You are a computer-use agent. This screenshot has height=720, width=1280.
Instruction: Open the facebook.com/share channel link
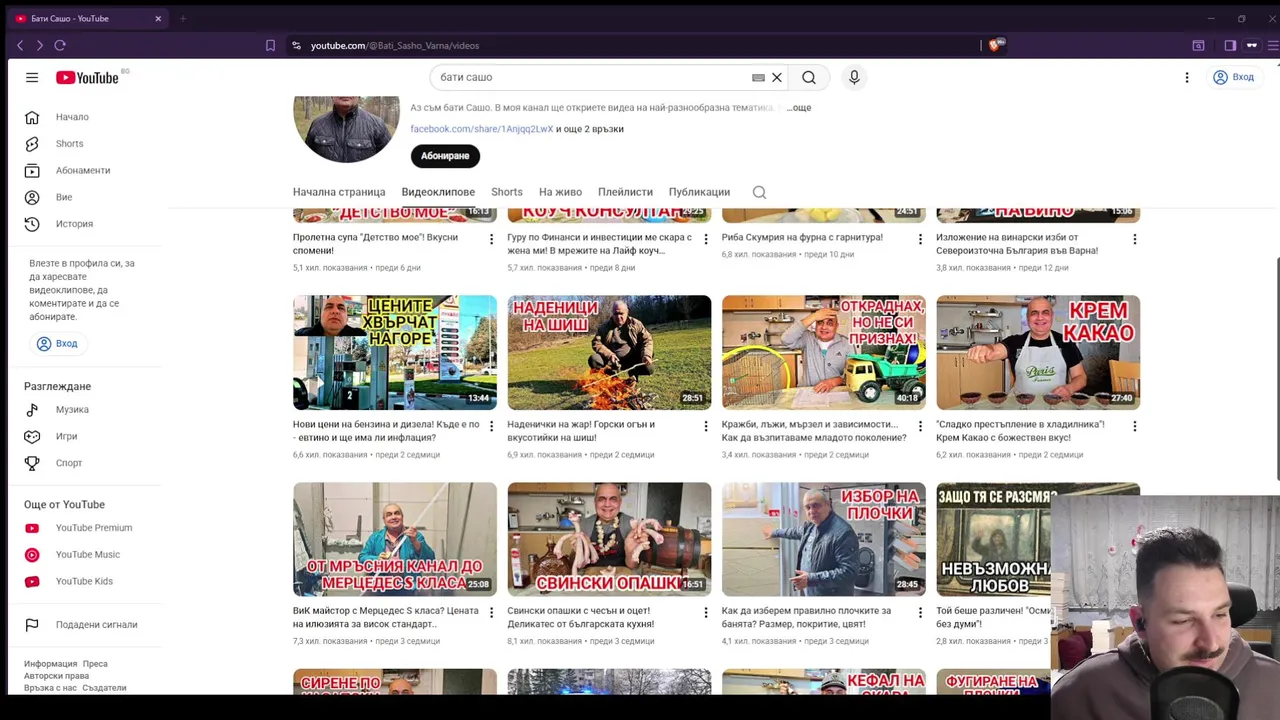point(481,129)
